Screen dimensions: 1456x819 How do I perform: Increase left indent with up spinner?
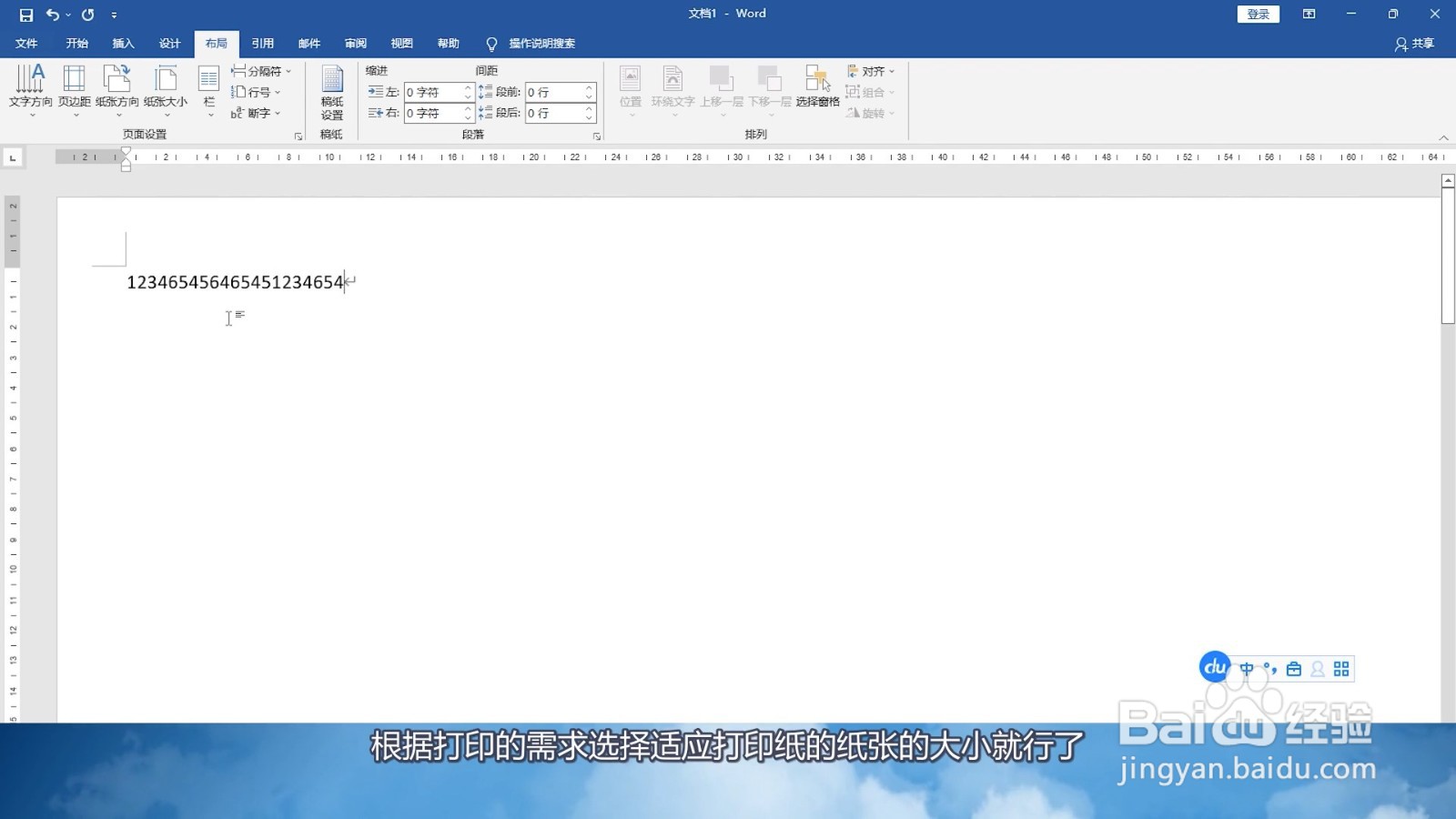pyautogui.click(x=468, y=87)
